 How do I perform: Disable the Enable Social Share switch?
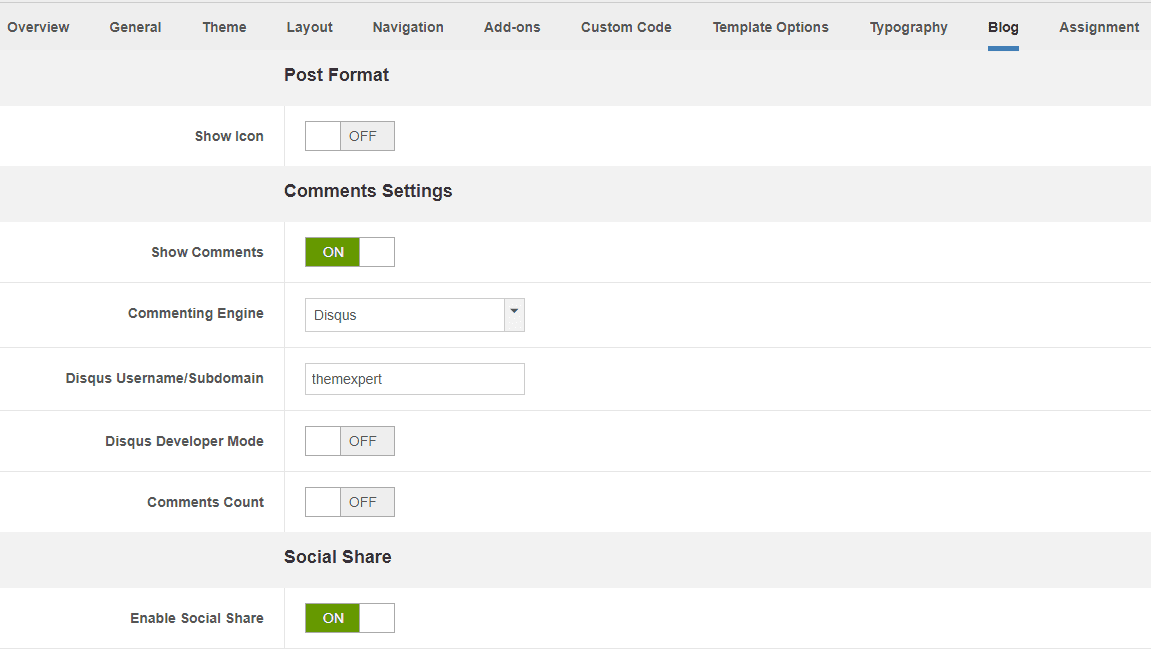click(349, 618)
